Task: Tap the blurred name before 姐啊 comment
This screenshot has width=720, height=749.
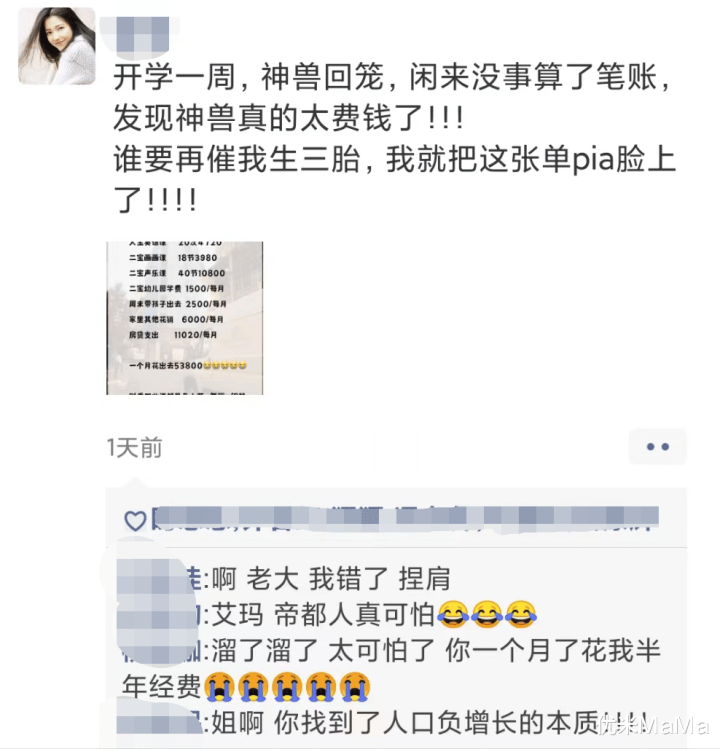Action: click(x=159, y=721)
